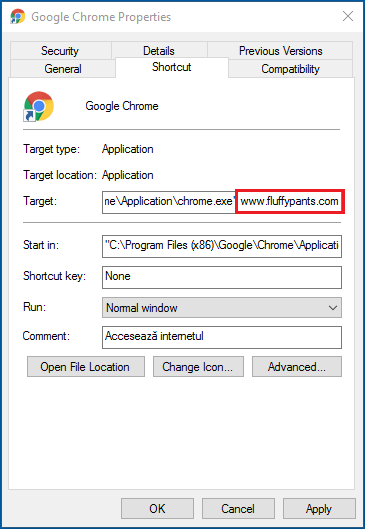Confirm changes with the OK button
365x529 pixels.
pos(157,508)
